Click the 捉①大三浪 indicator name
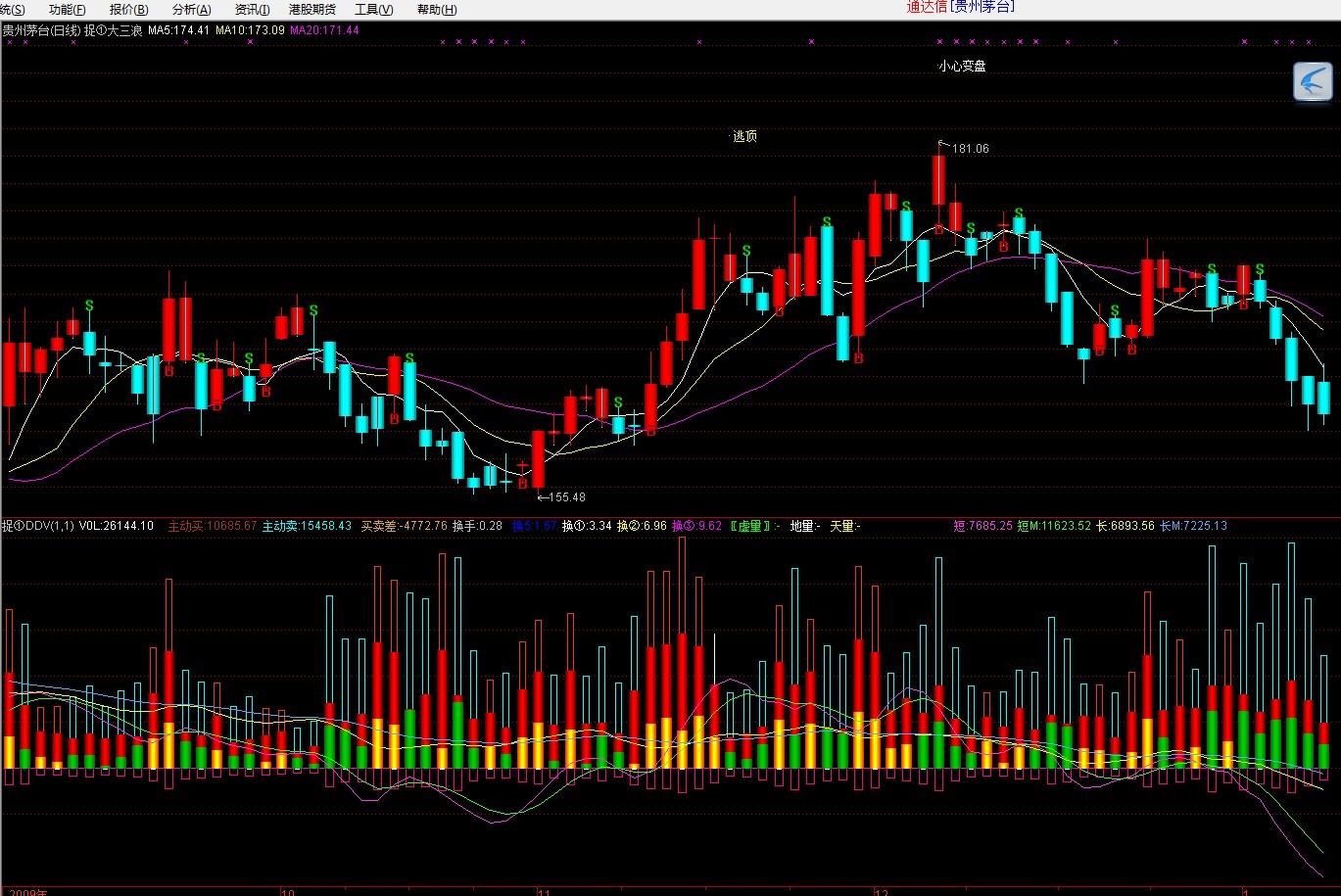The width and height of the screenshot is (1341, 896). 114,30
